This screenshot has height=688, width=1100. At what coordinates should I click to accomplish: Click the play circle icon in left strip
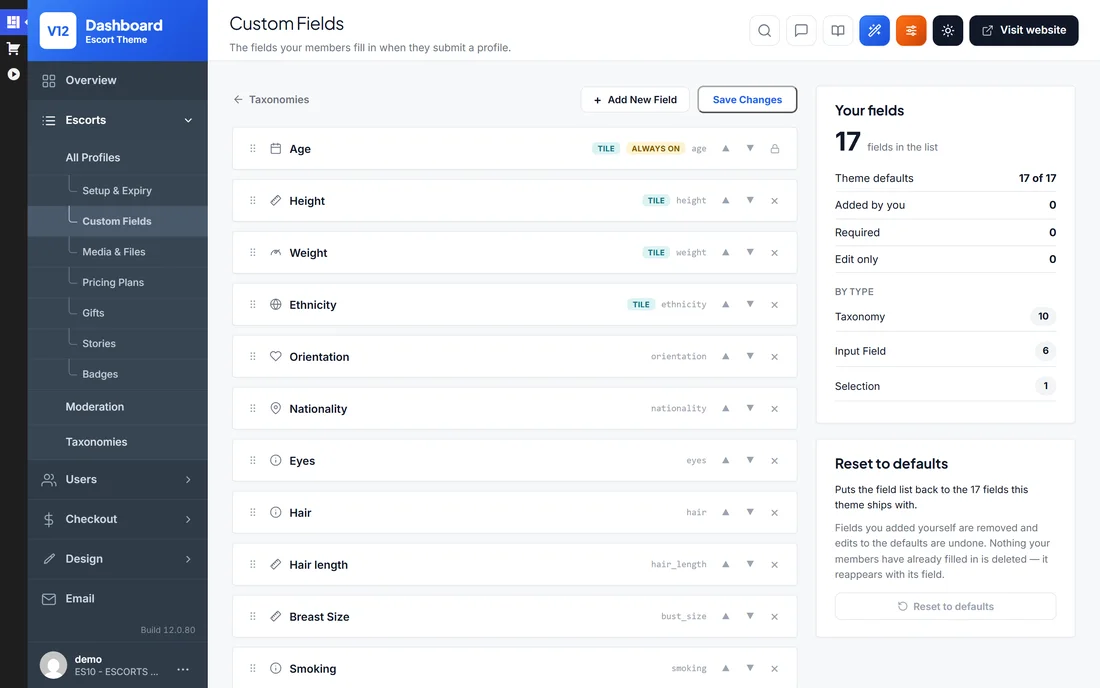(13, 74)
